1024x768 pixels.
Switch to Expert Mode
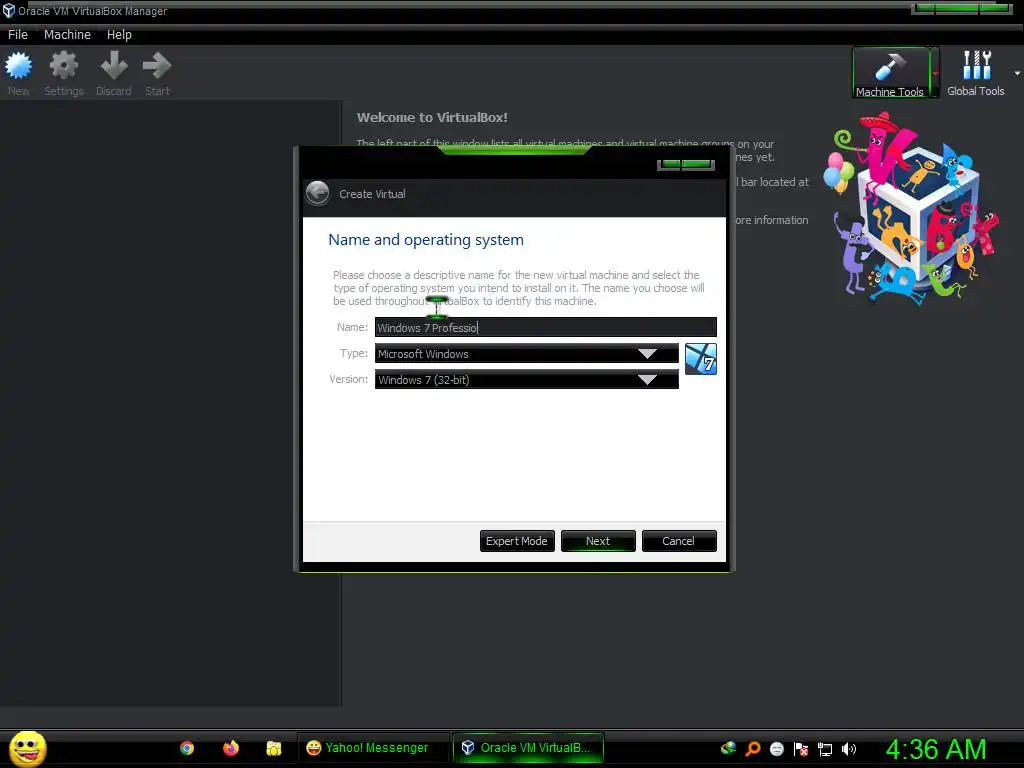pos(517,541)
